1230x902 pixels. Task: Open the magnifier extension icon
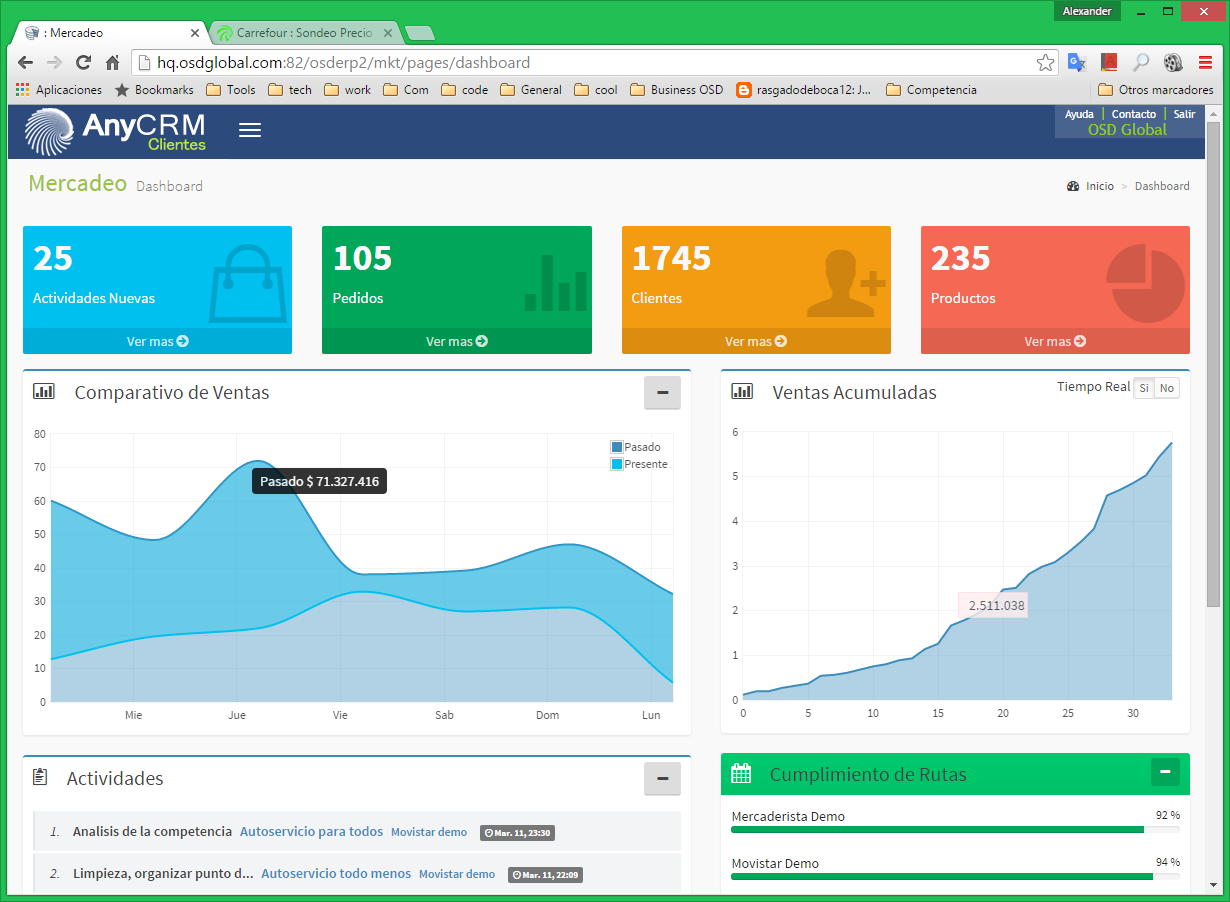point(1141,62)
